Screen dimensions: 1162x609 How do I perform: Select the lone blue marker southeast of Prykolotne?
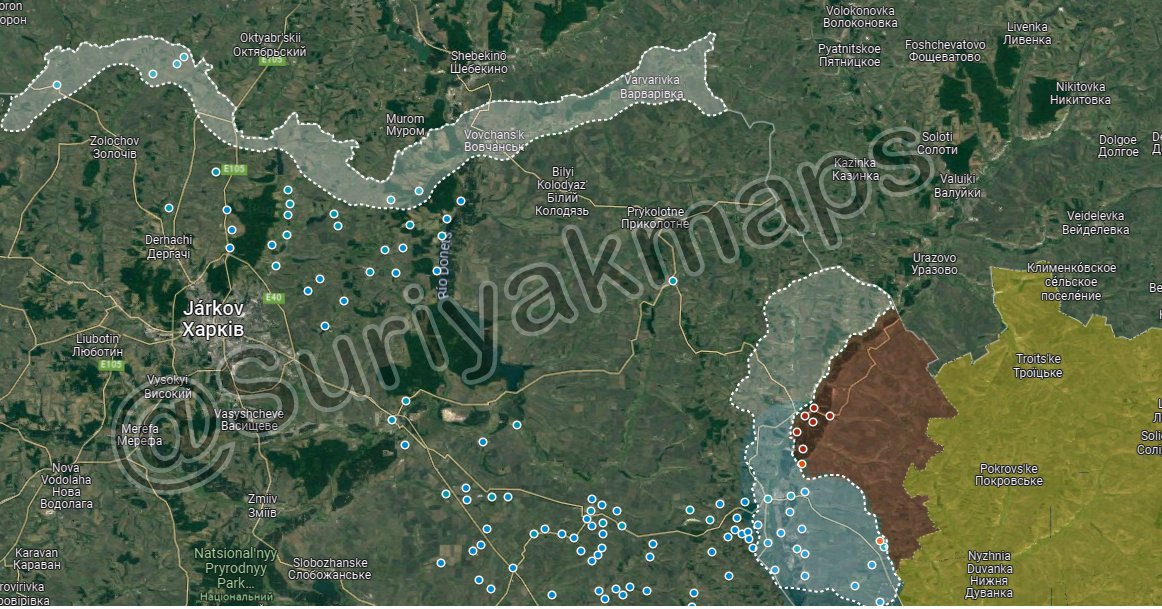(x=673, y=281)
